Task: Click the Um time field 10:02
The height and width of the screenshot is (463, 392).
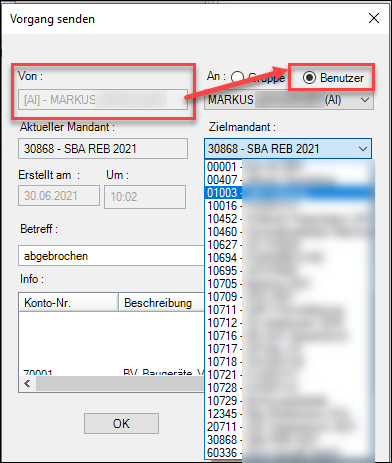Action: coord(145,197)
